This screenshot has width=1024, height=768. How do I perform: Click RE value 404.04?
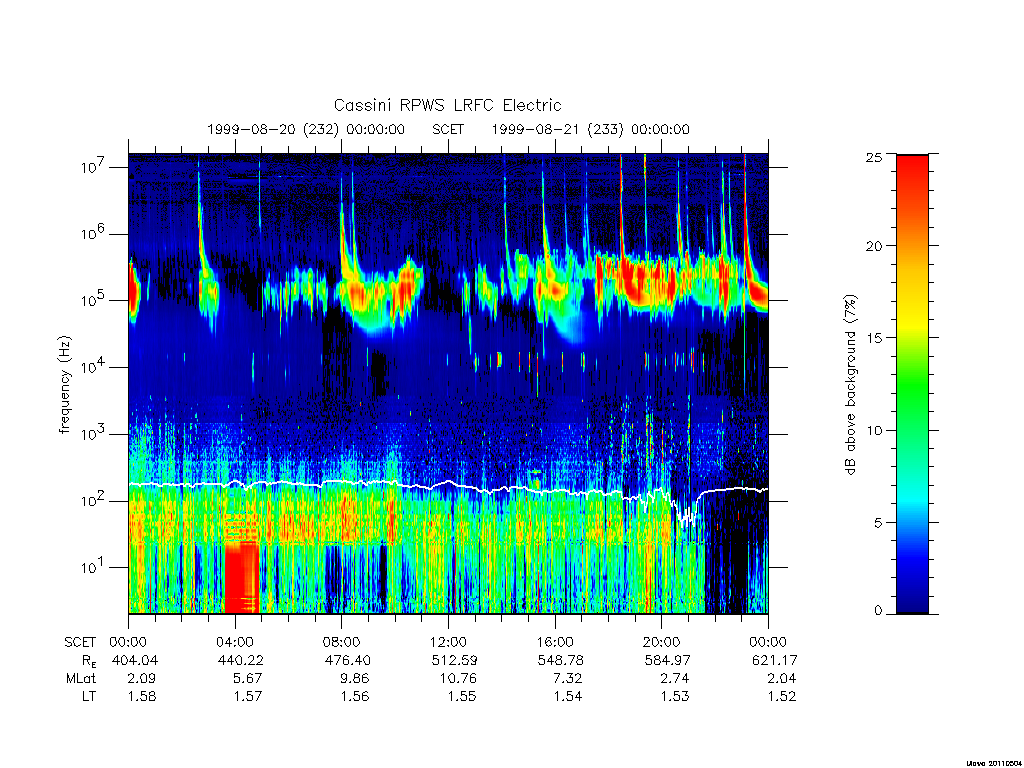point(135,660)
